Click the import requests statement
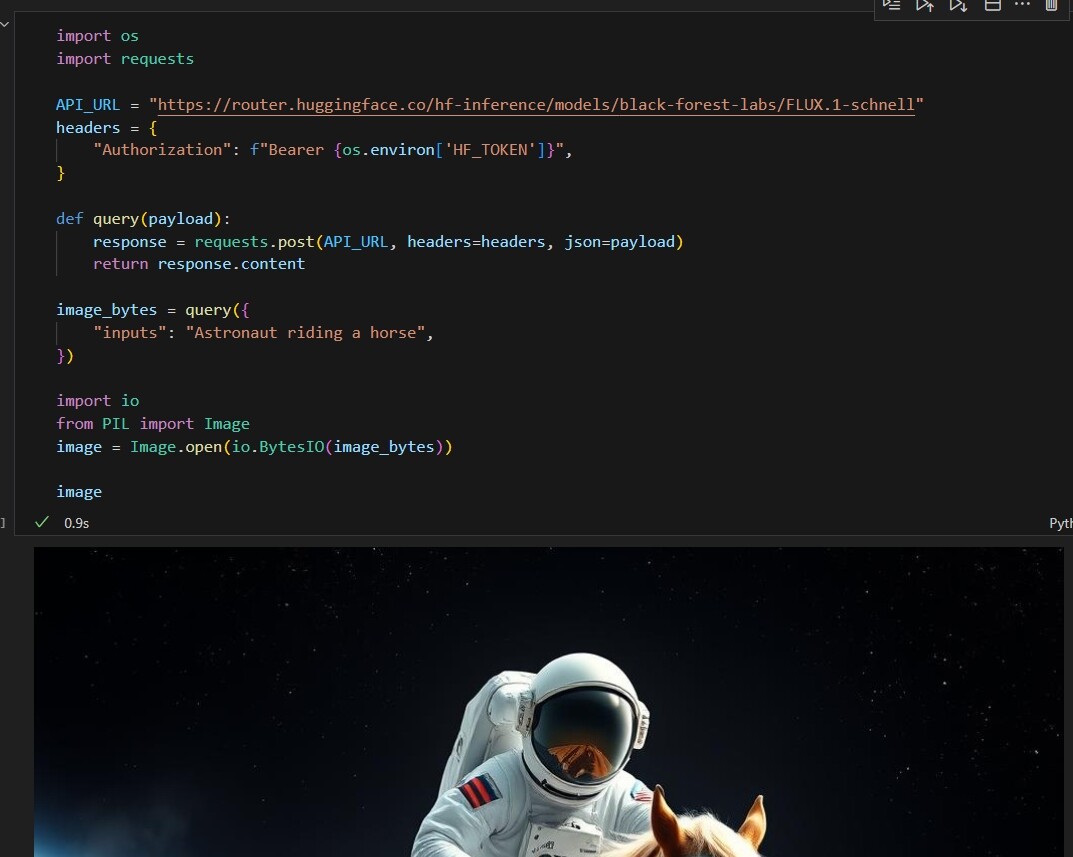The image size is (1073, 857). [x=125, y=58]
